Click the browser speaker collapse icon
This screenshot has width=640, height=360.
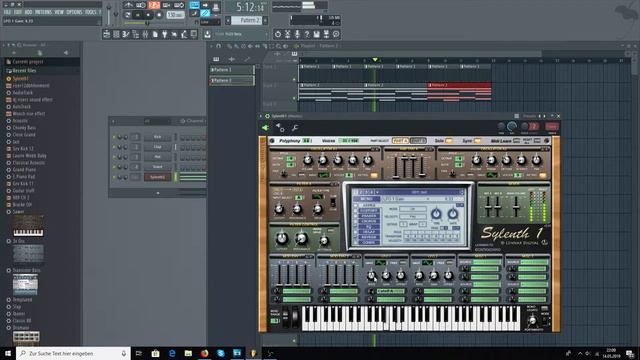coord(66,53)
